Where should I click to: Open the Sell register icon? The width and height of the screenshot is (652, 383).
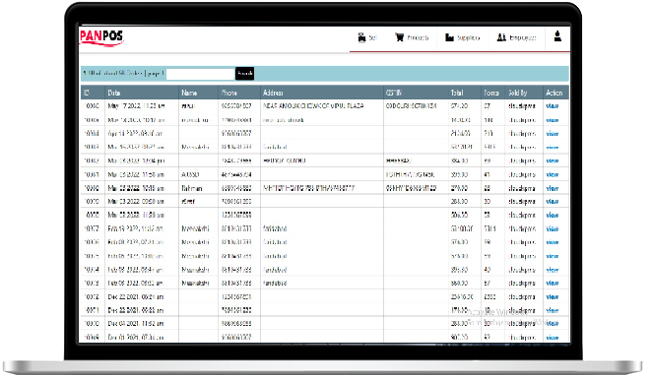click(x=361, y=38)
